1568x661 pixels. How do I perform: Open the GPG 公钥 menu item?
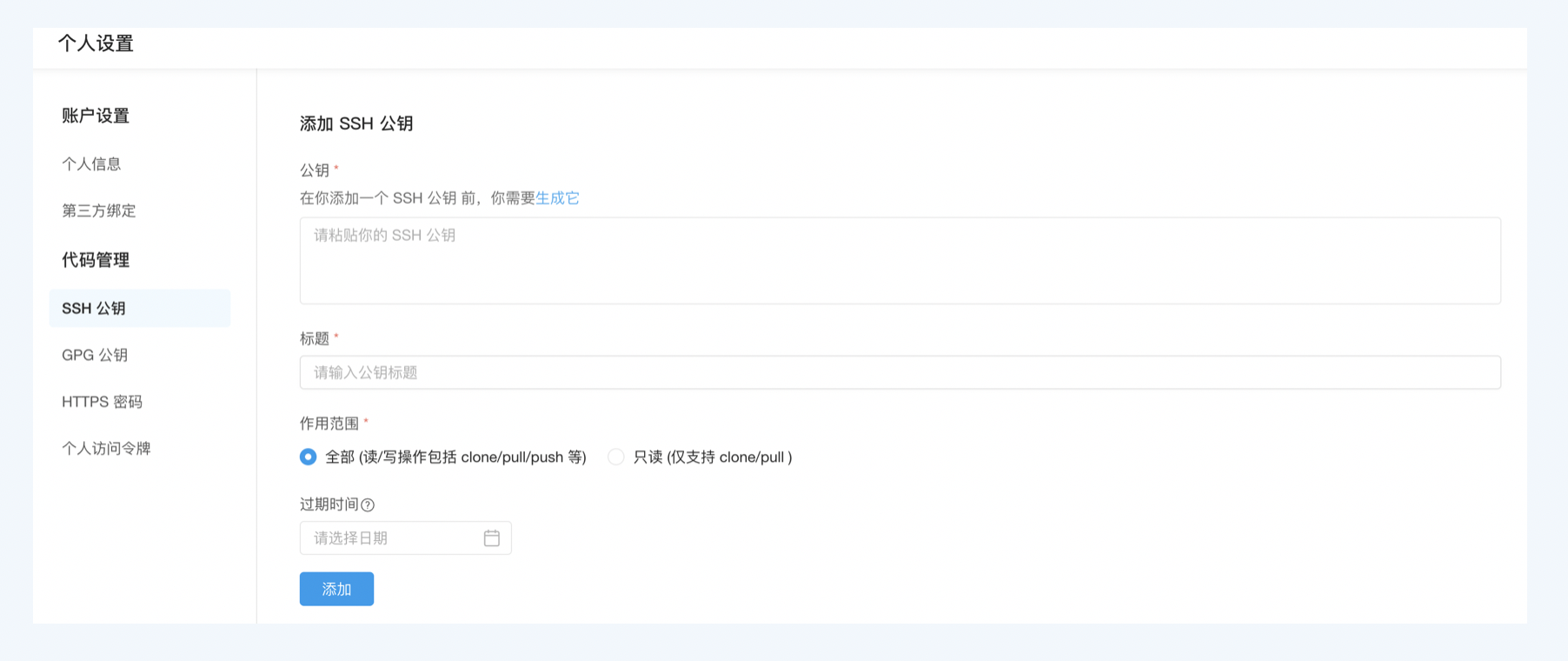tap(95, 355)
